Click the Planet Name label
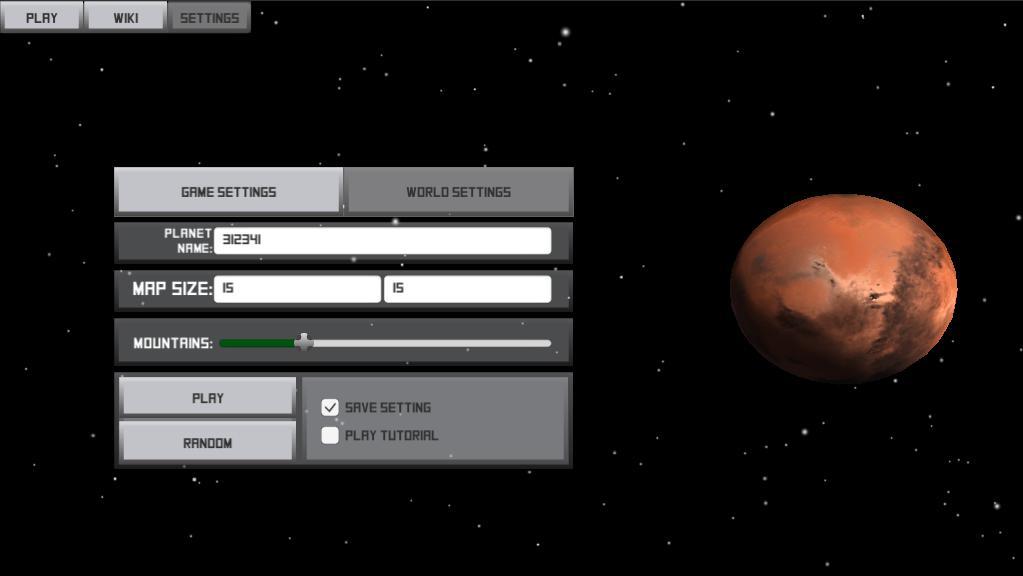Image resolution: width=1023 pixels, height=576 pixels. (188, 241)
